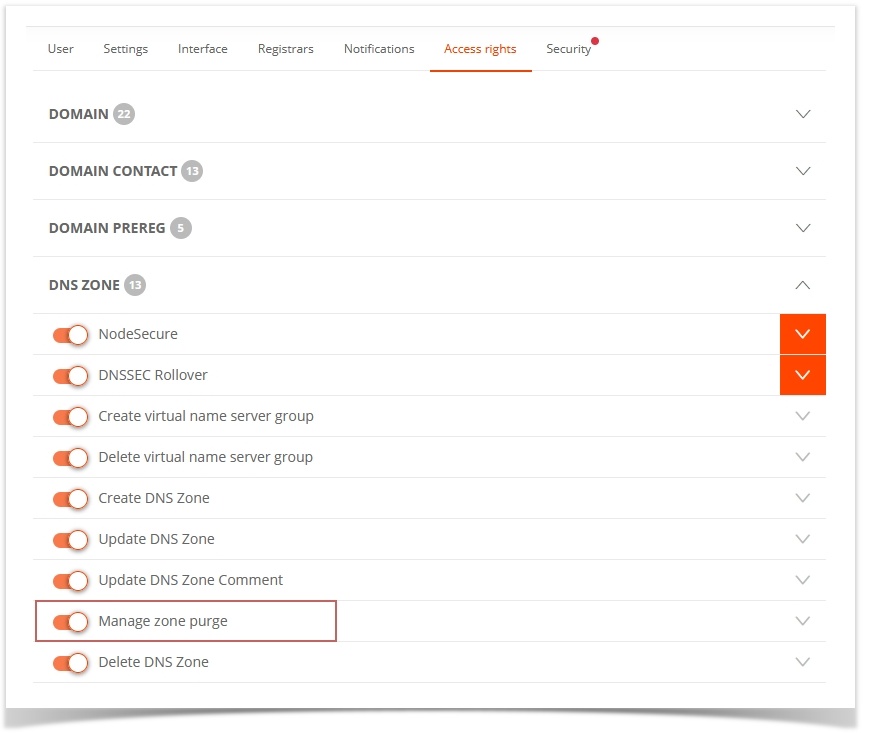Turn off Create DNS Zone switch
The width and height of the screenshot is (869, 737).
[70, 499]
